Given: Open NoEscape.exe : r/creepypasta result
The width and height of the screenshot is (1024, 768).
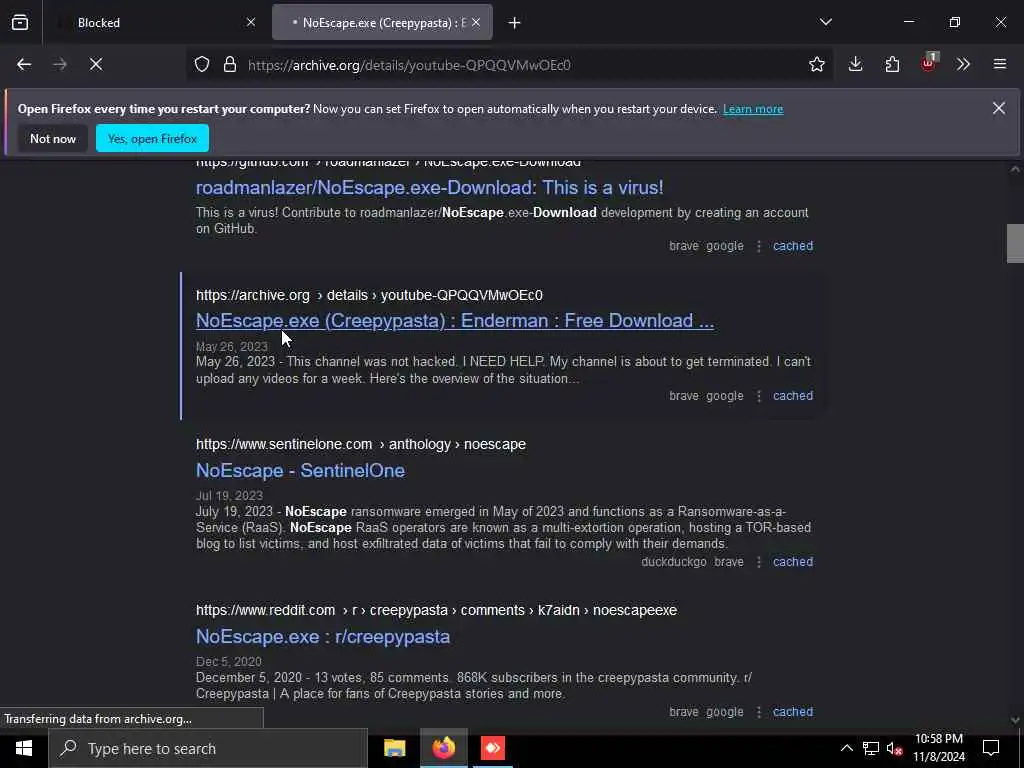Looking at the screenshot, I should point(323,636).
